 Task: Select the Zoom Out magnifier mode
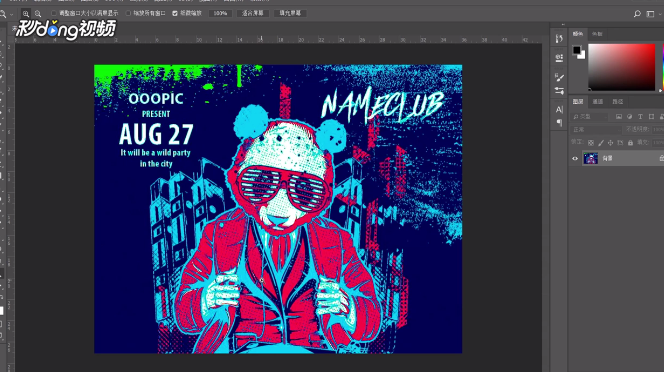(x=38, y=14)
